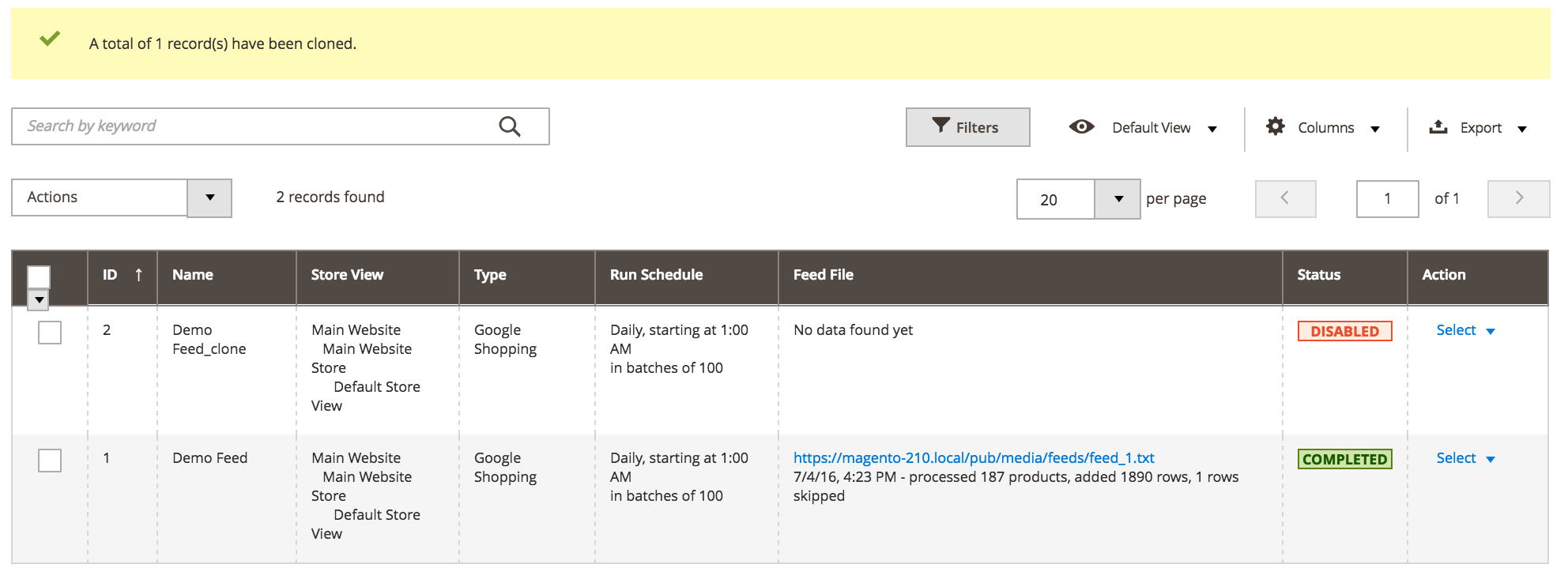Click the Filters button

(967, 127)
